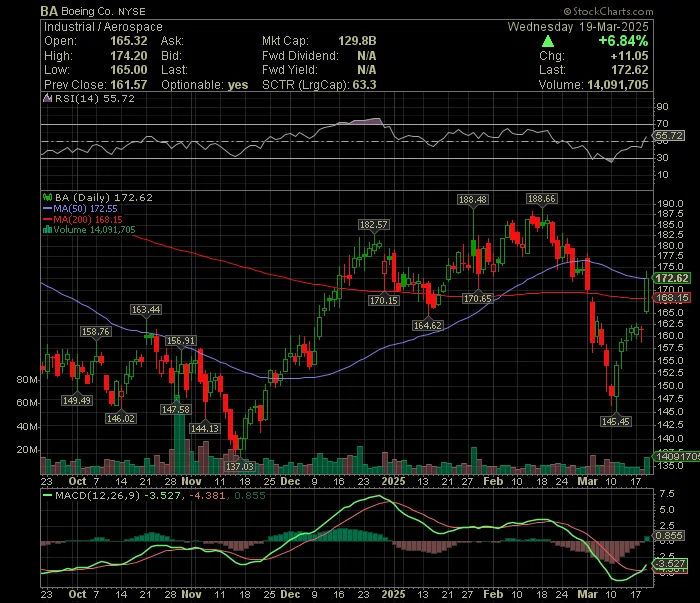
Task: Click the 80M volume scale label
Action: [27, 380]
